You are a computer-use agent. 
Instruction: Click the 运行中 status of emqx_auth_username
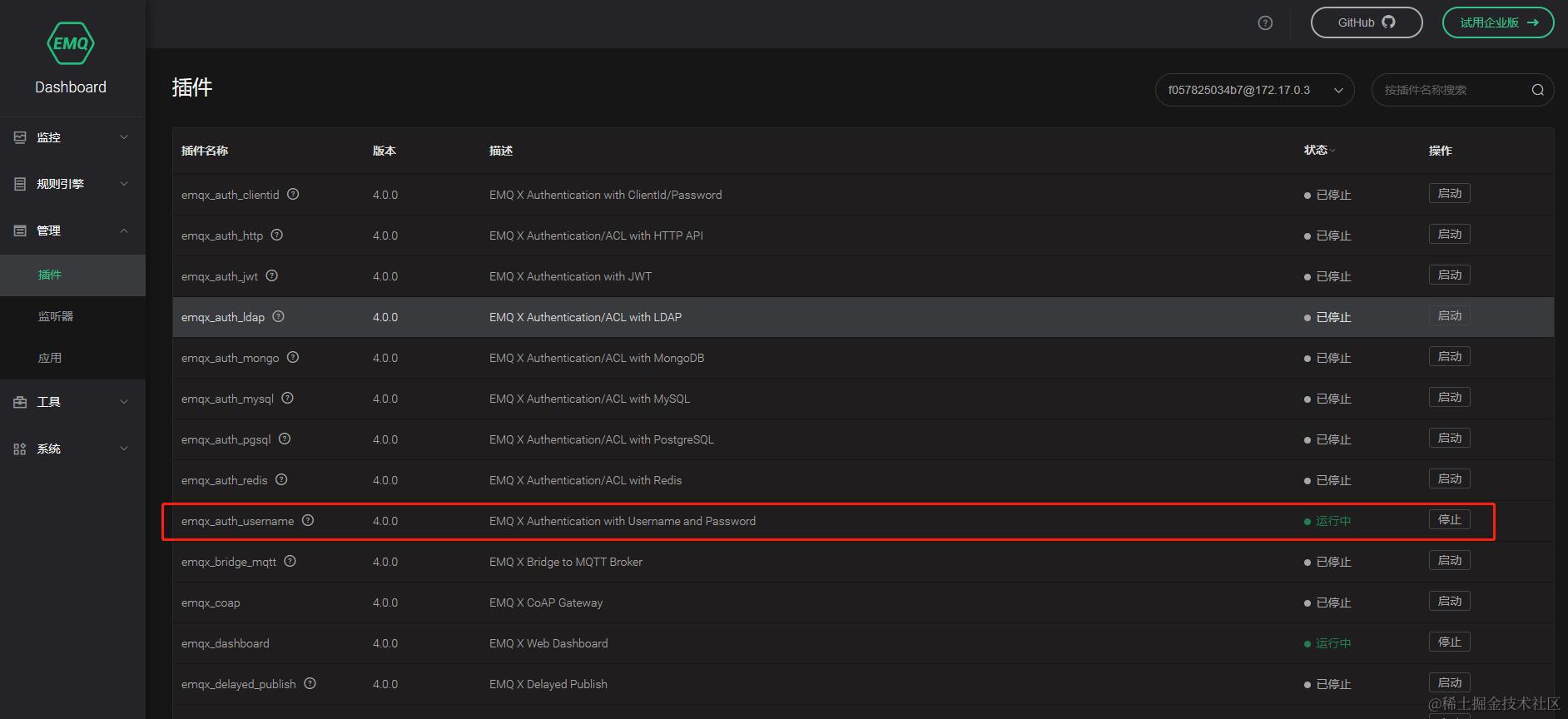coord(1327,521)
